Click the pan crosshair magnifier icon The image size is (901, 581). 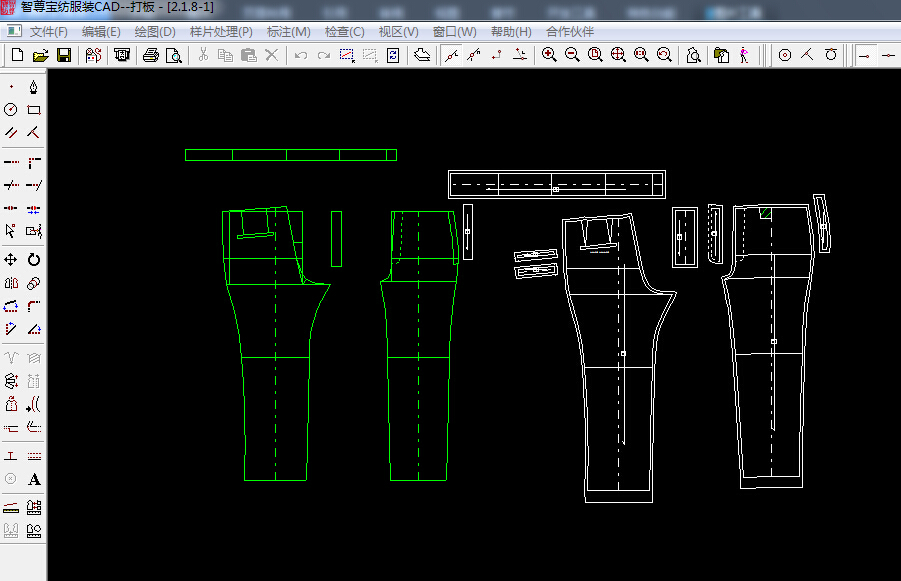[618, 55]
